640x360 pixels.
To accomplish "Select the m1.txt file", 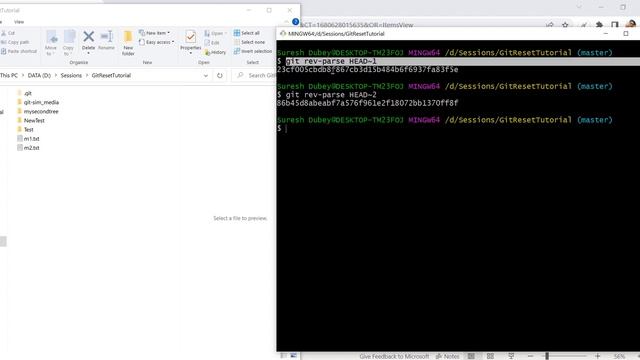I will (28, 139).
